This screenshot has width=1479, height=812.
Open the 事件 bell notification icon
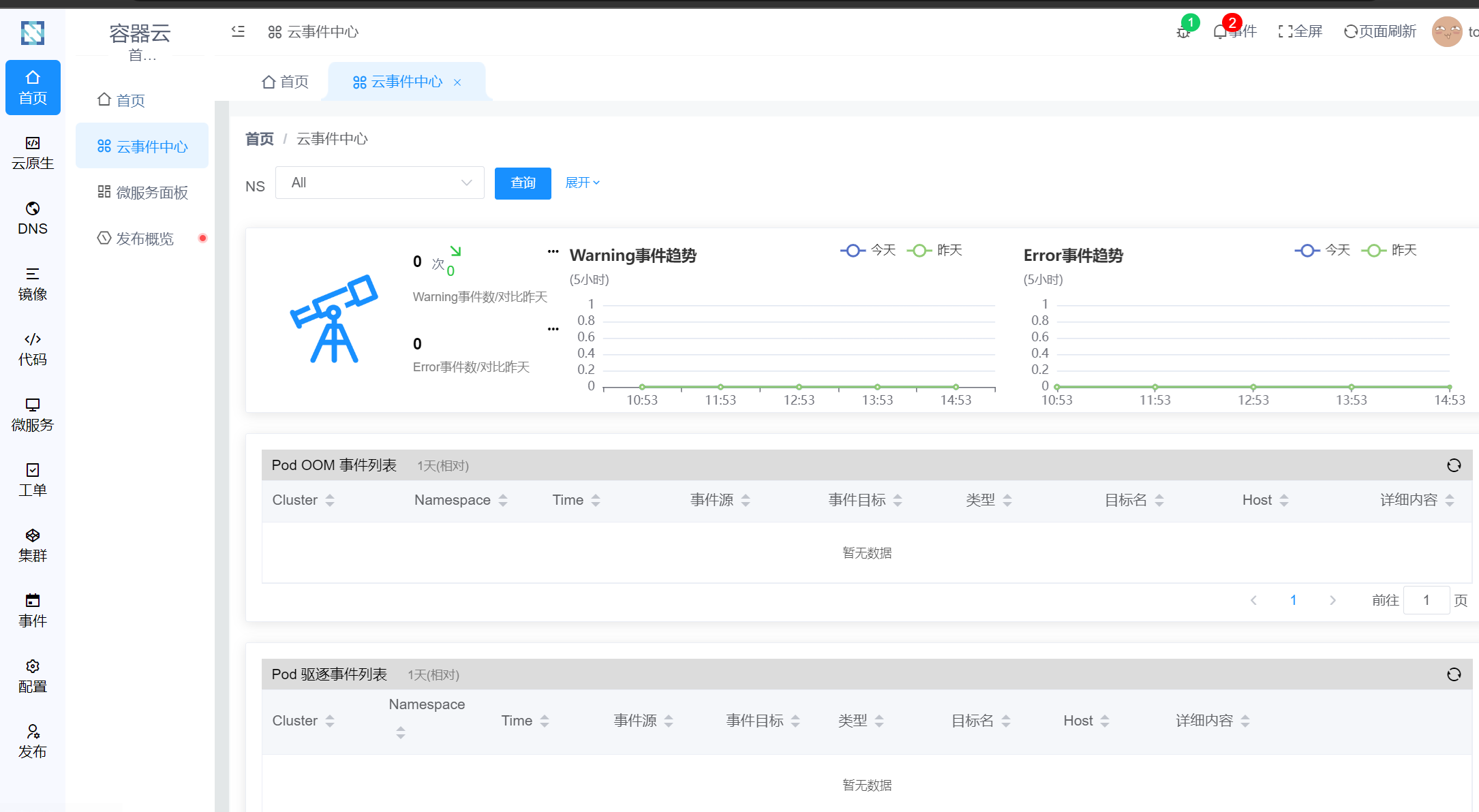[x=1220, y=31]
